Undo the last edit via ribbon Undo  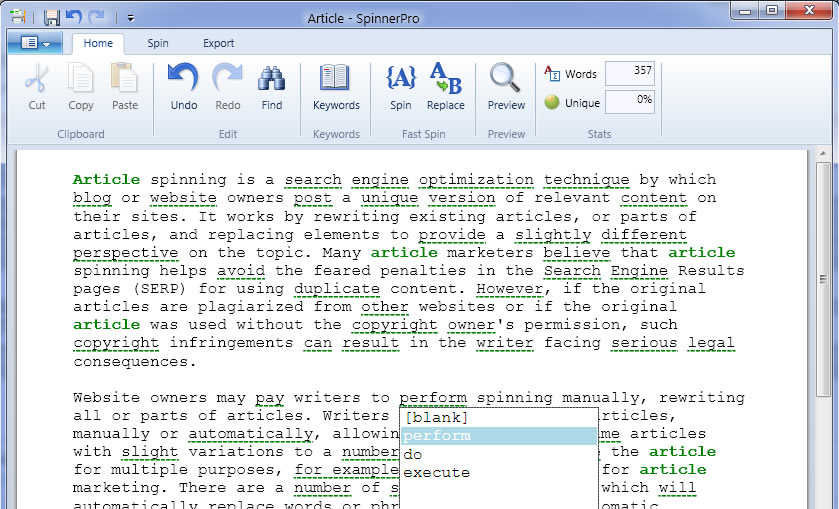(x=183, y=85)
